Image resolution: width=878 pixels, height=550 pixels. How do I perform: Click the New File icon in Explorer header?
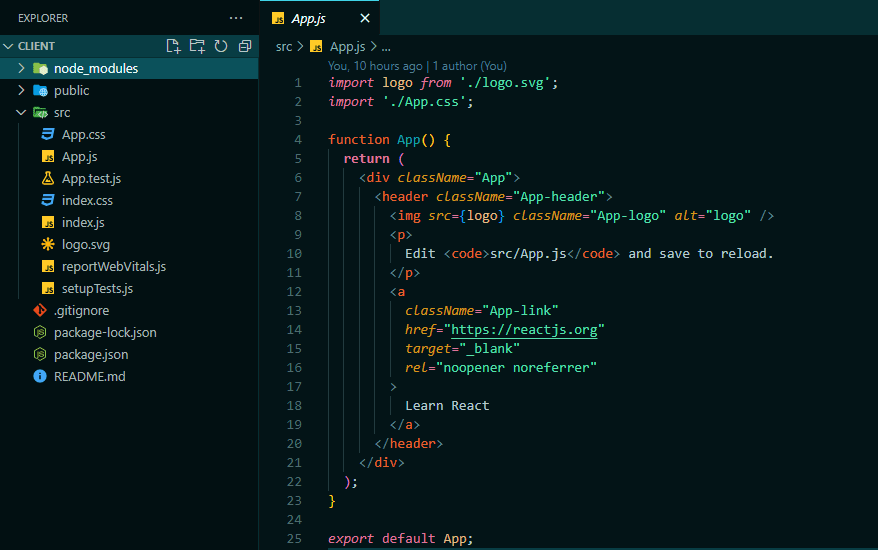tap(174, 46)
